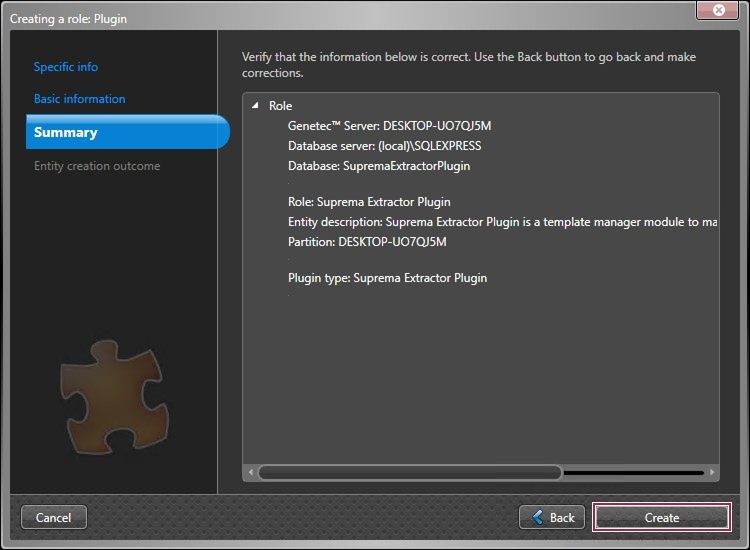Click the dialog title bar text

68,18
